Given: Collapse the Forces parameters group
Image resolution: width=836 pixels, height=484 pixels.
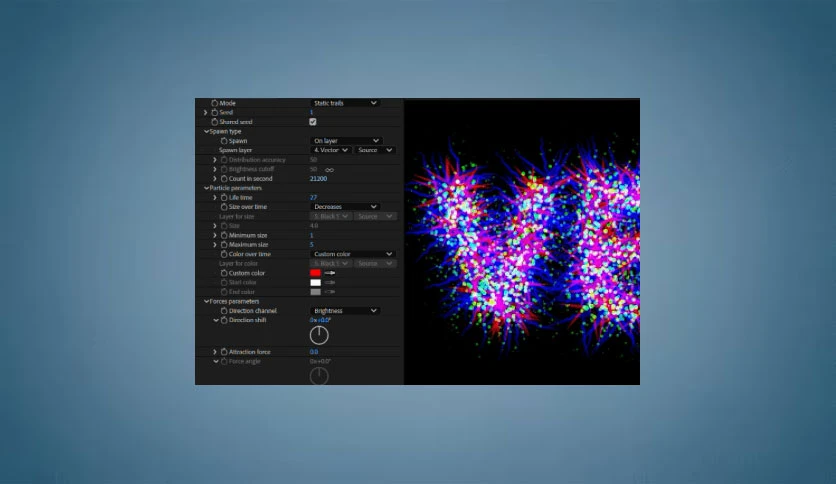Looking at the screenshot, I should tap(206, 301).
